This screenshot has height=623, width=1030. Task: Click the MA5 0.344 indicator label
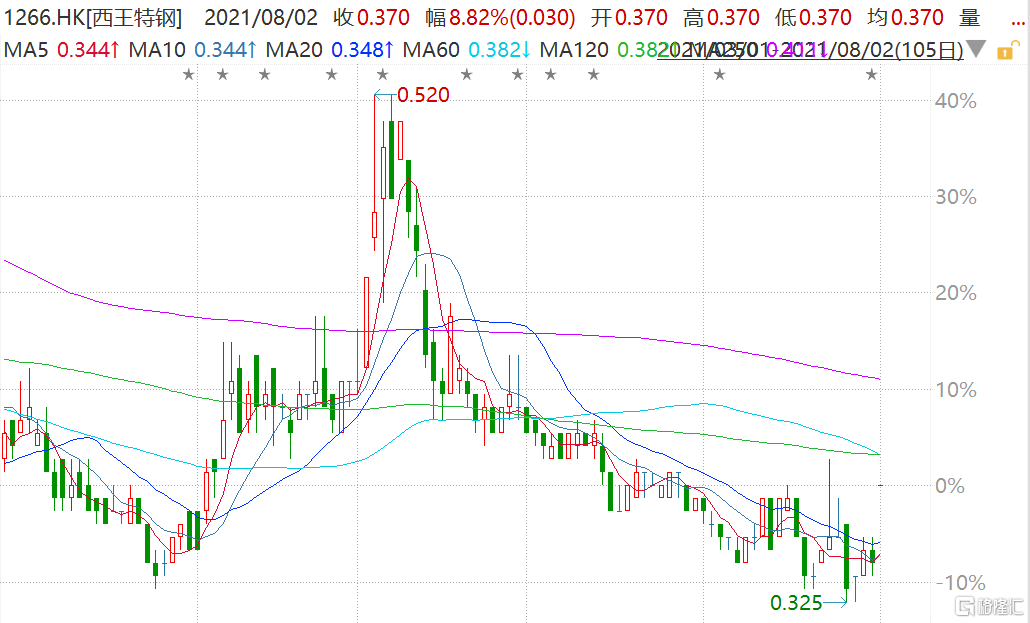point(62,49)
